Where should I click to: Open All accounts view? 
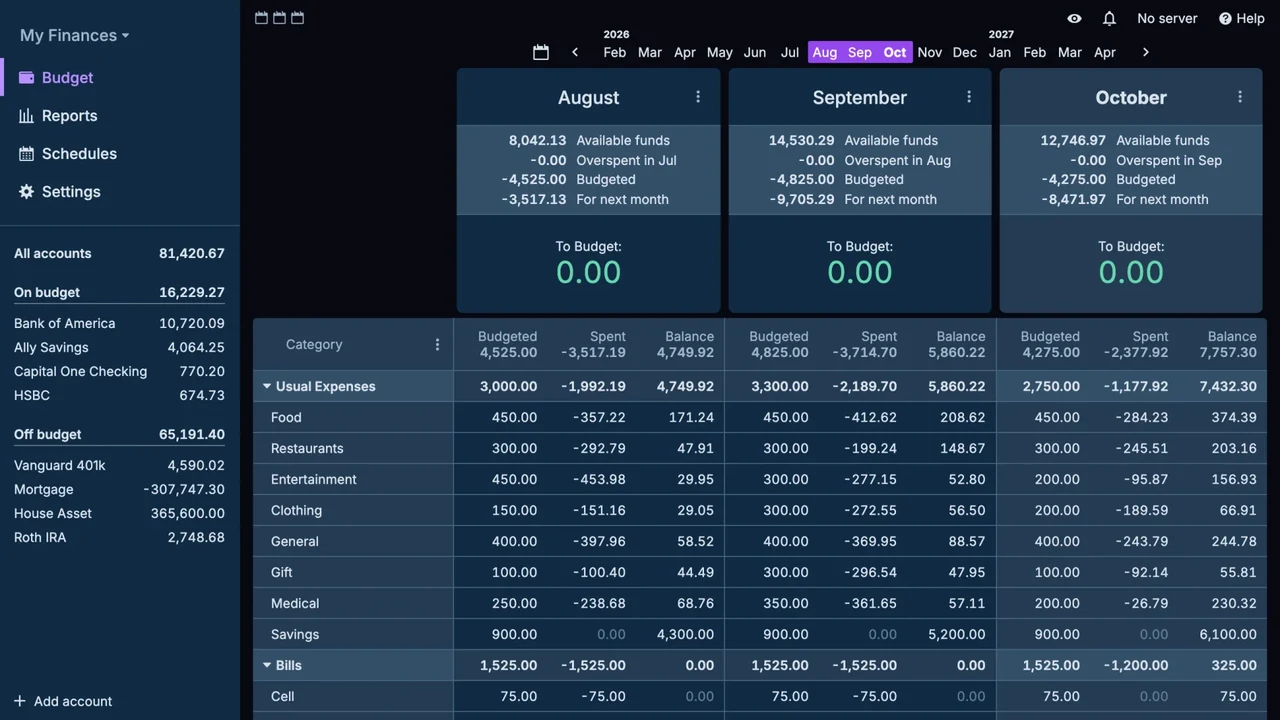tap(120, 253)
